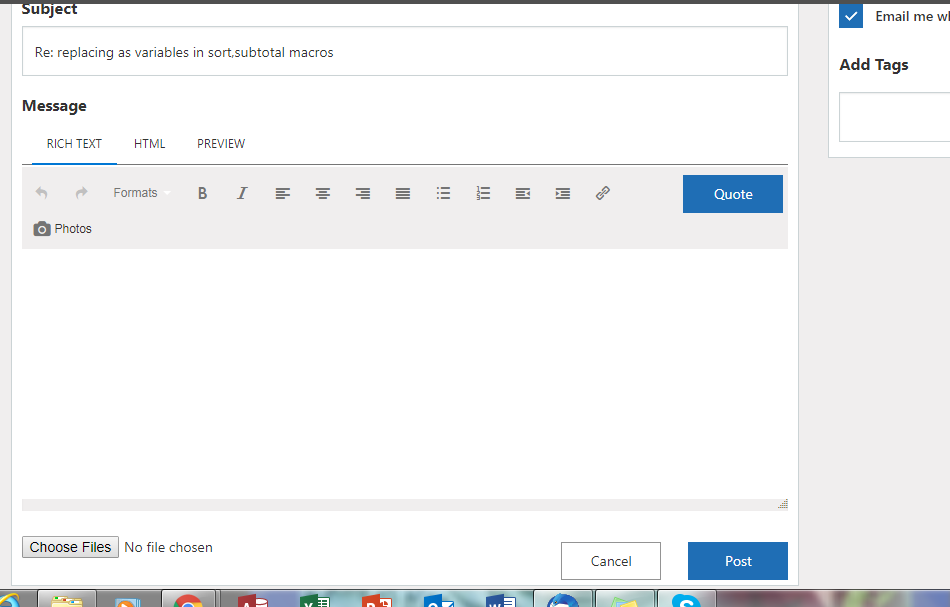Screen dimensions: 950x607
Task: Switch to the HTML tab
Action: [x=149, y=143]
